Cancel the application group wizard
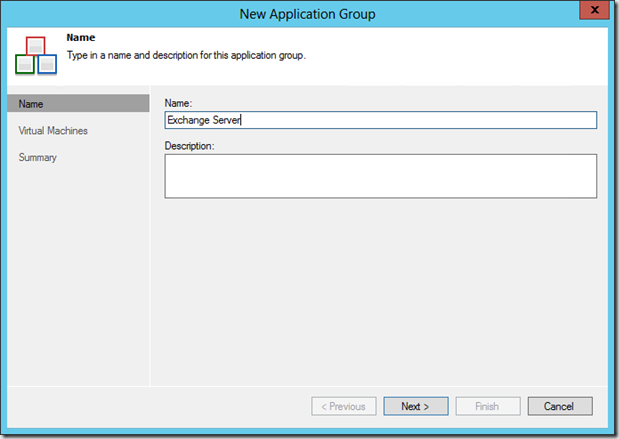The image size is (619, 439). click(560, 406)
